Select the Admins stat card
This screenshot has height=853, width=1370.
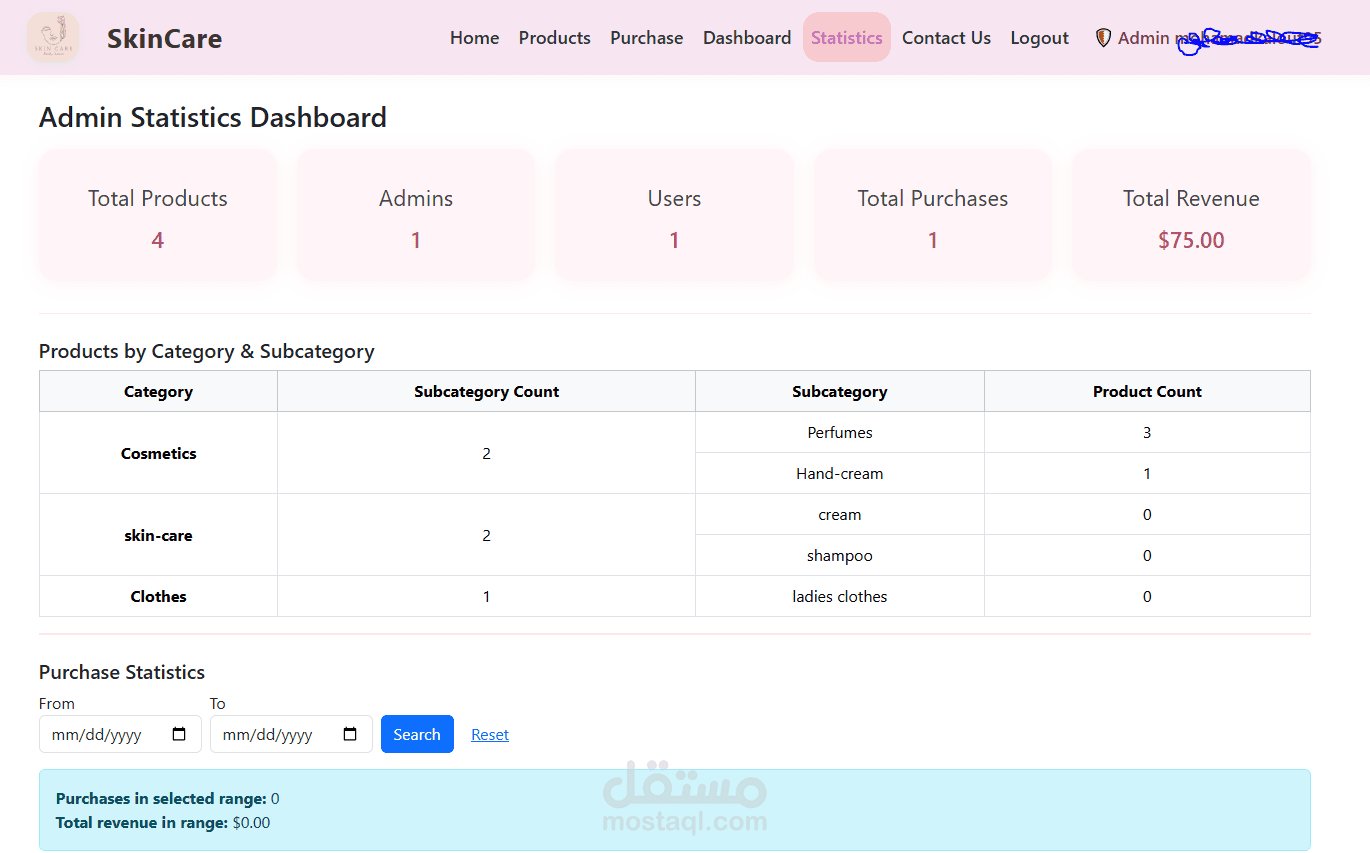[x=416, y=215]
